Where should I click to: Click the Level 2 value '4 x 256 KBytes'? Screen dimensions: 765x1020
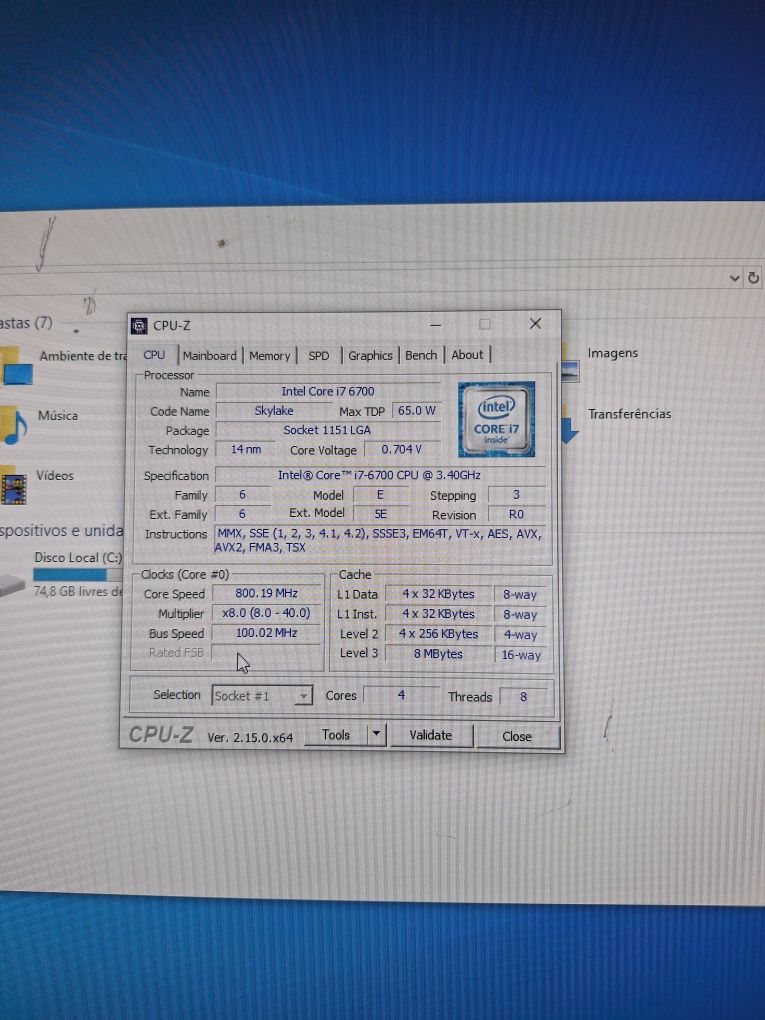point(438,634)
